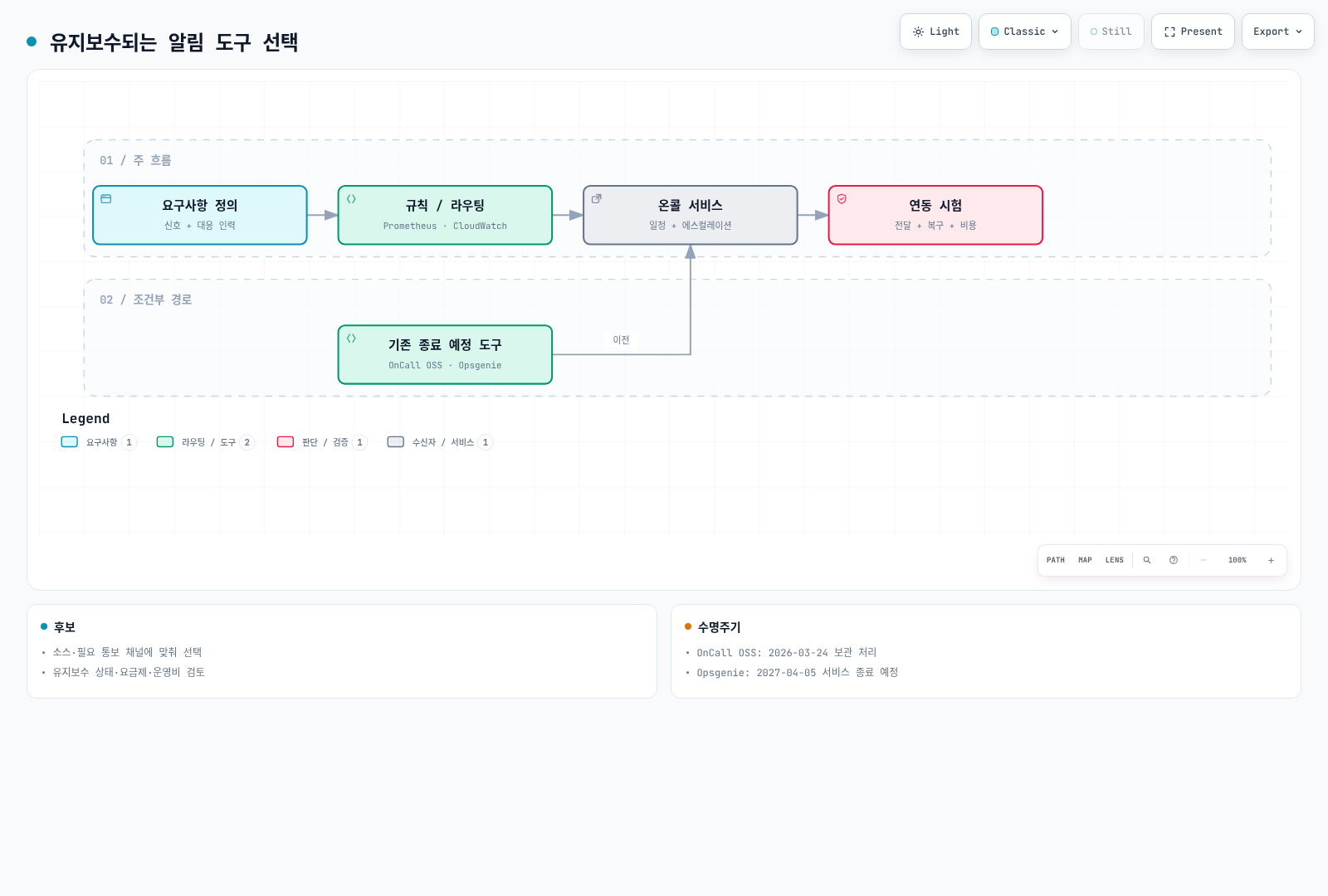Select the 연동 시험 node

click(x=935, y=215)
